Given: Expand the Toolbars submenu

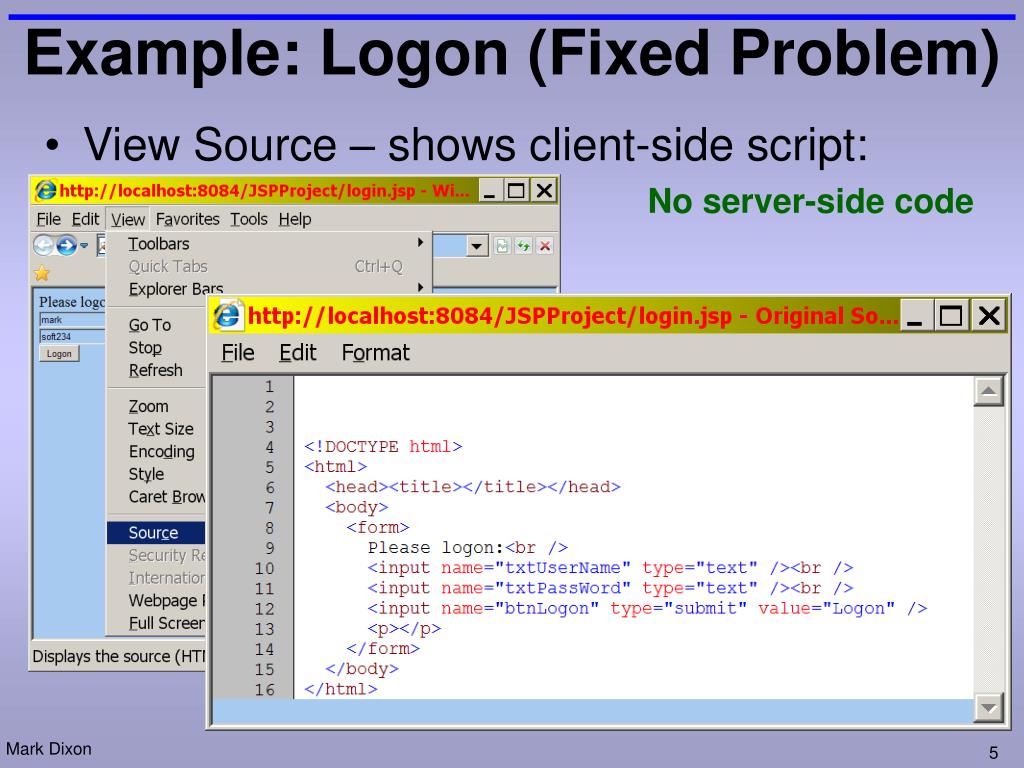Looking at the screenshot, I should pos(268,244).
